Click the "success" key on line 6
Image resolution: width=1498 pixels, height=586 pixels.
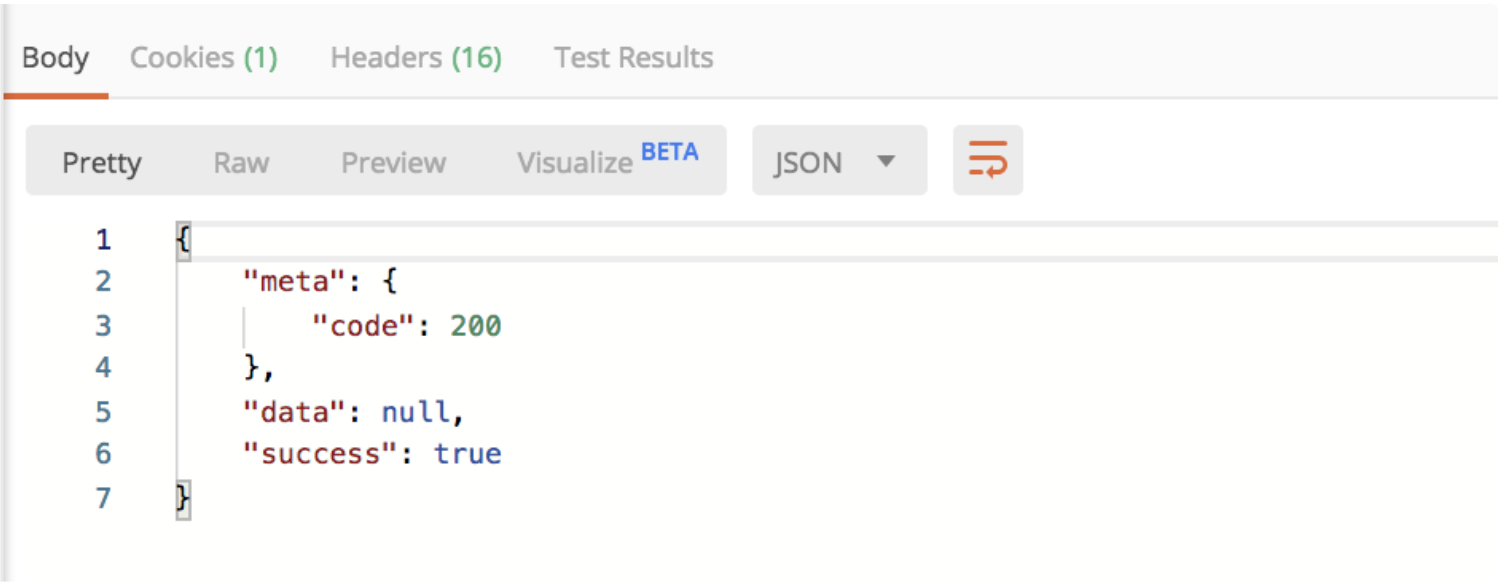[318, 455]
